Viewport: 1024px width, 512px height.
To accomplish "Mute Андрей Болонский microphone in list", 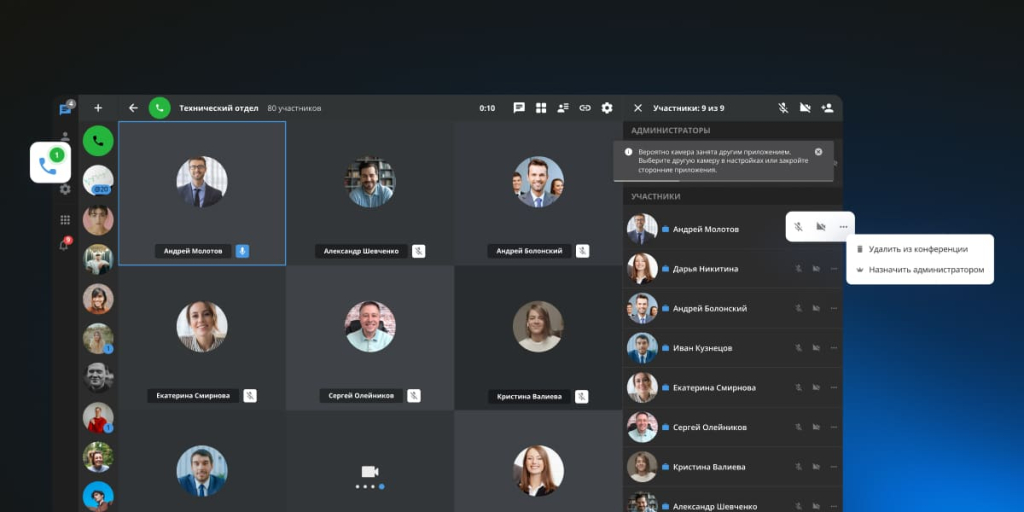I will pyautogui.click(x=798, y=308).
